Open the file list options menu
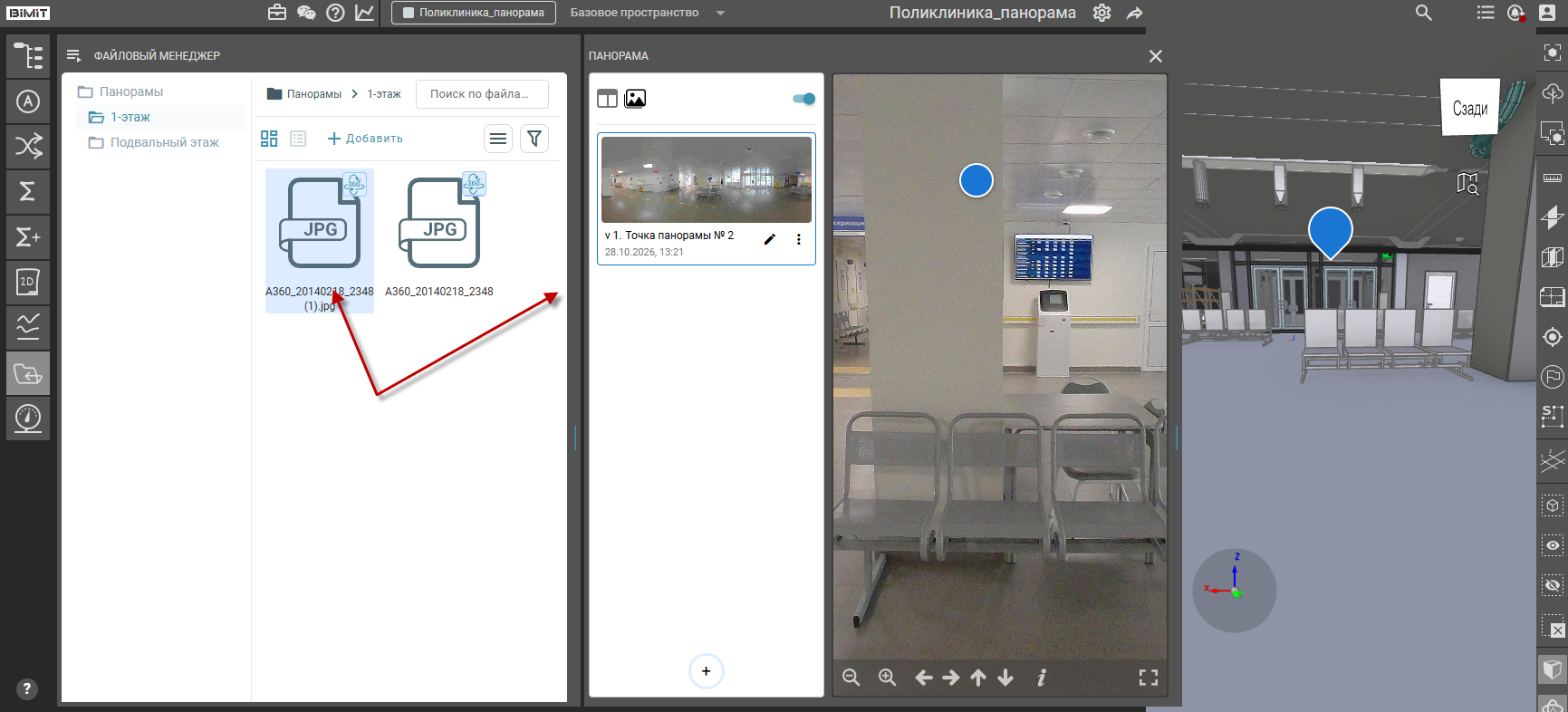Screen dimensions: 1568x712 [498, 139]
